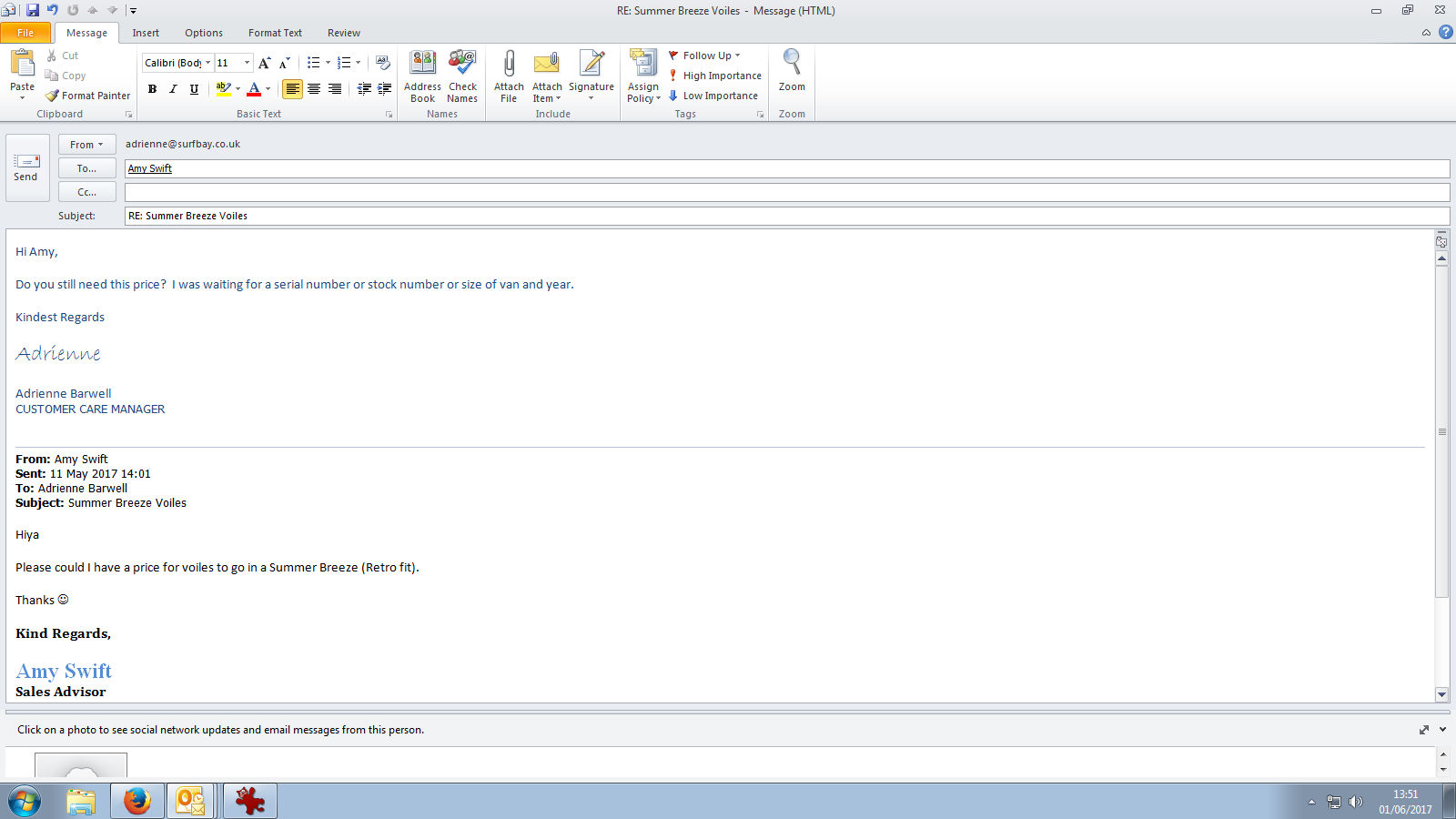Save the message using the quick access icon
1456x819 pixels.
[x=33, y=10]
